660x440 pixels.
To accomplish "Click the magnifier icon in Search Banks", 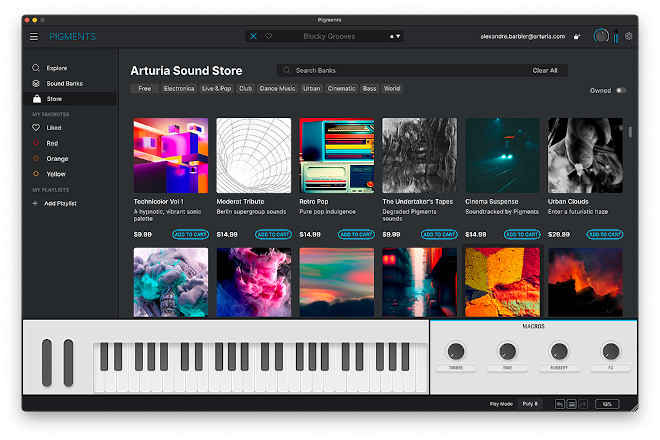I will [286, 70].
